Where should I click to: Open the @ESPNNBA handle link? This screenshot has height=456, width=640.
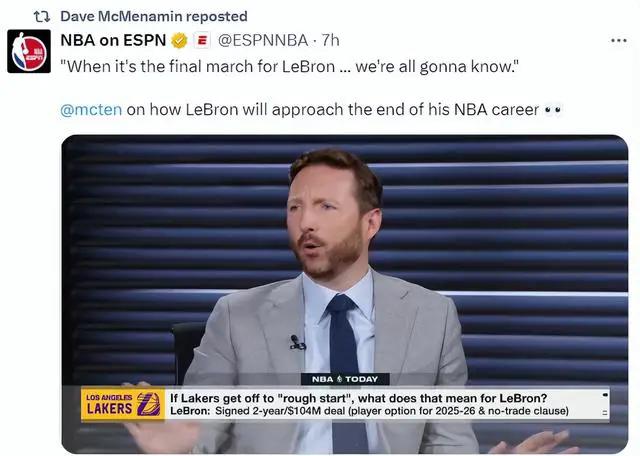click(x=263, y=40)
